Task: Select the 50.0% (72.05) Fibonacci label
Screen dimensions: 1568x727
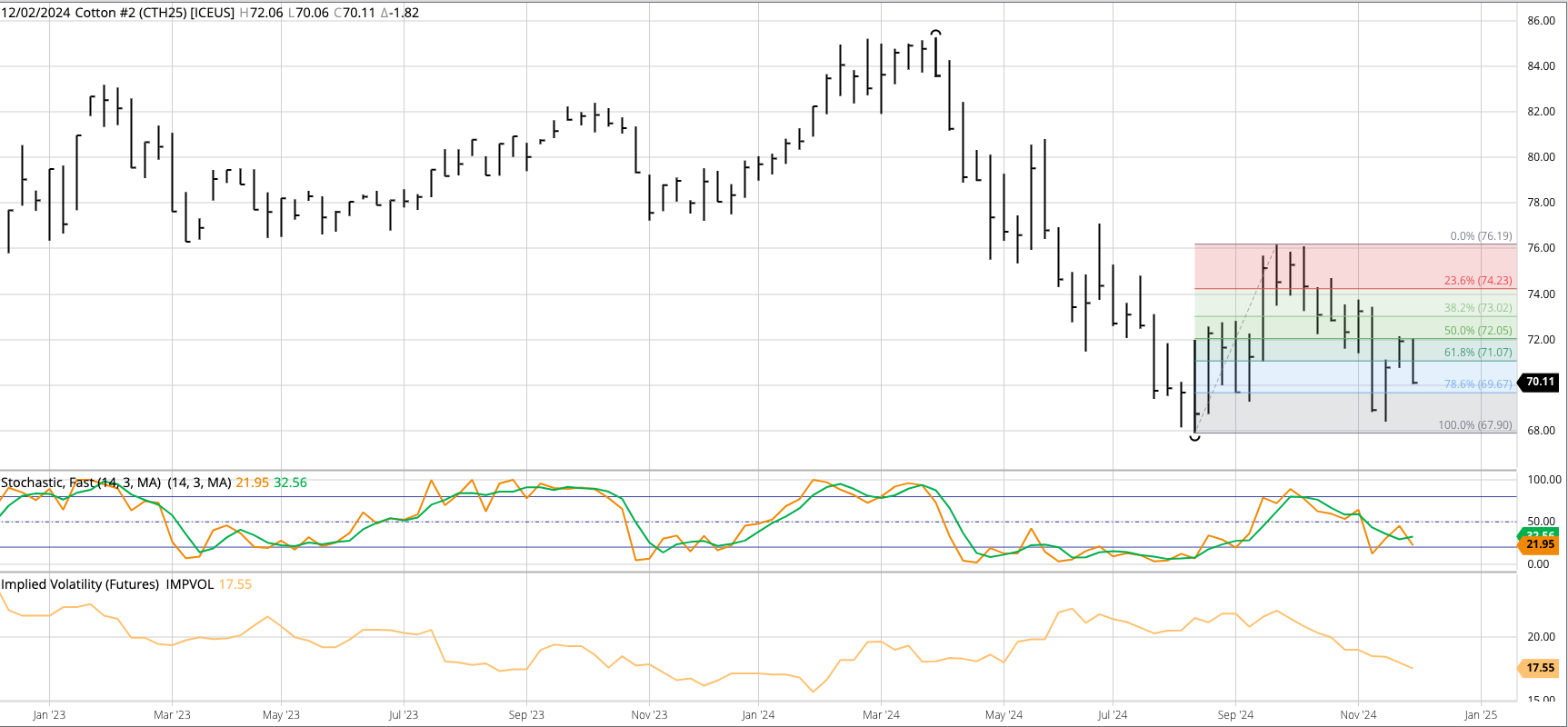Action: tap(1478, 331)
